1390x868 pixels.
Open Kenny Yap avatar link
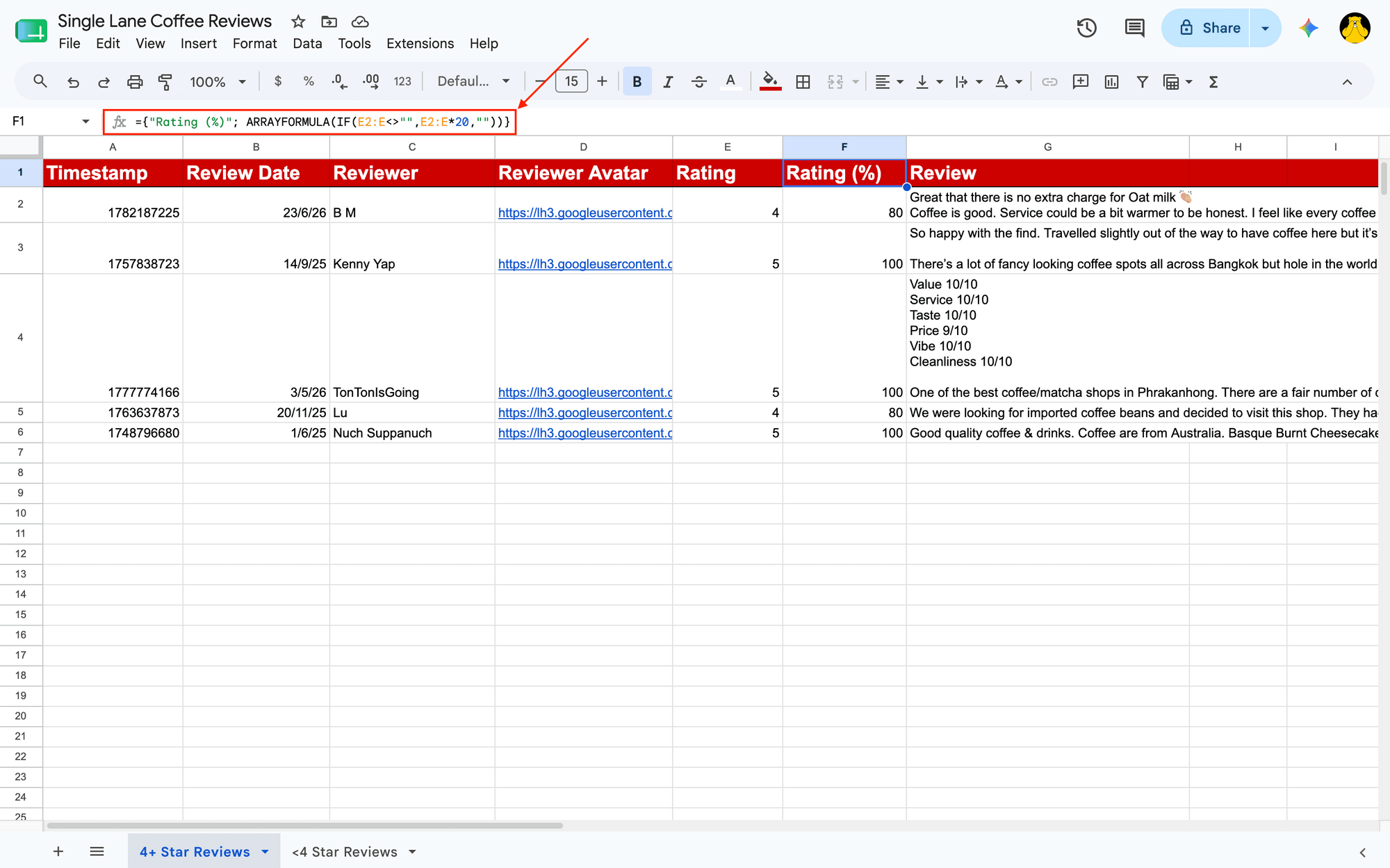point(585,264)
